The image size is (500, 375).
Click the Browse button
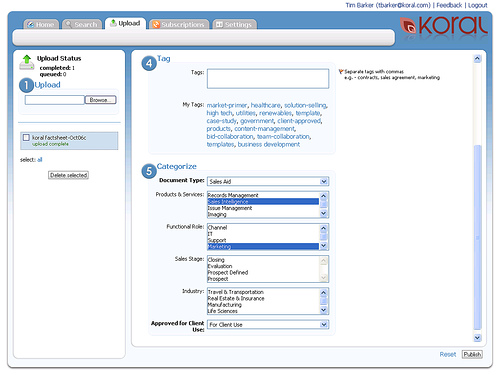[x=101, y=100]
